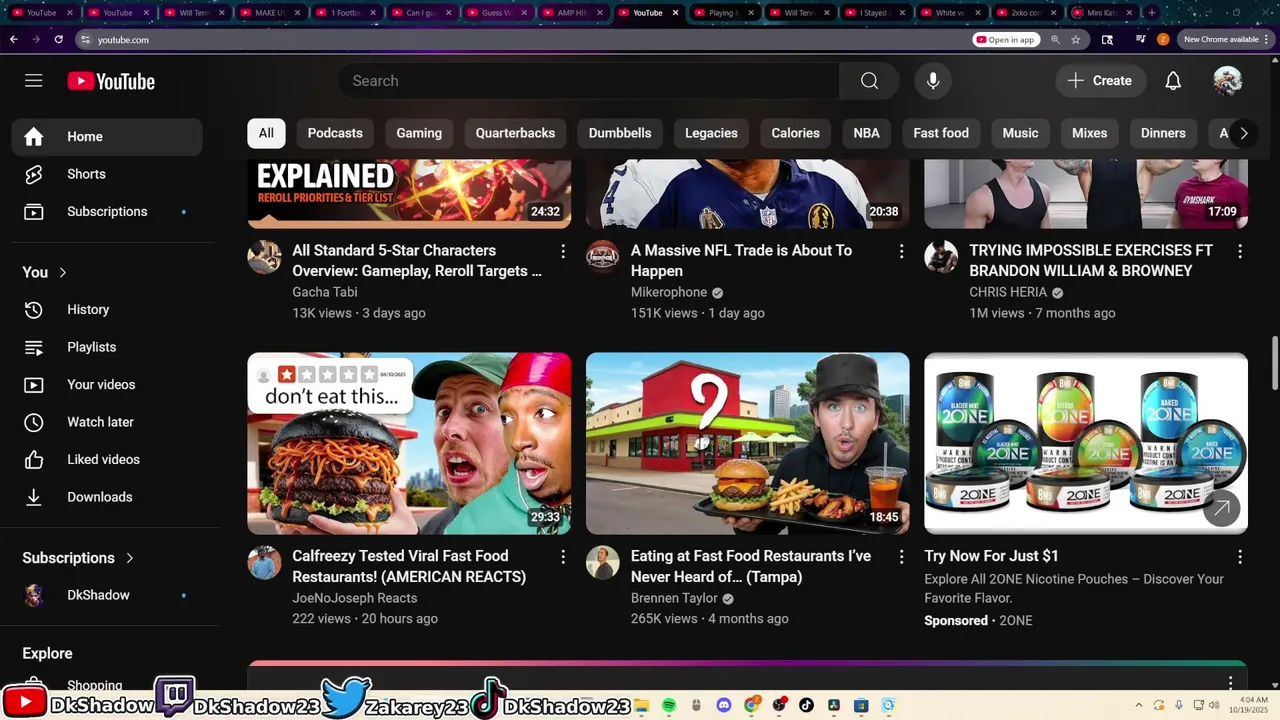
Task: Select the Dumbbells filter chip
Action: pos(620,133)
